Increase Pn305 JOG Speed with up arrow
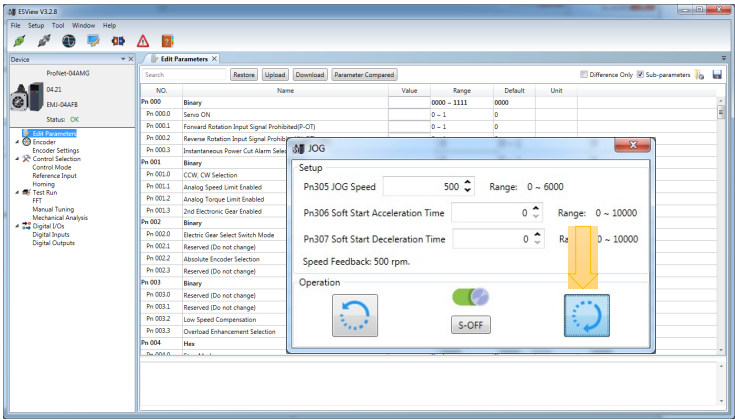The image size is (735, 420). pyautogui.click(x=467, y=182)
